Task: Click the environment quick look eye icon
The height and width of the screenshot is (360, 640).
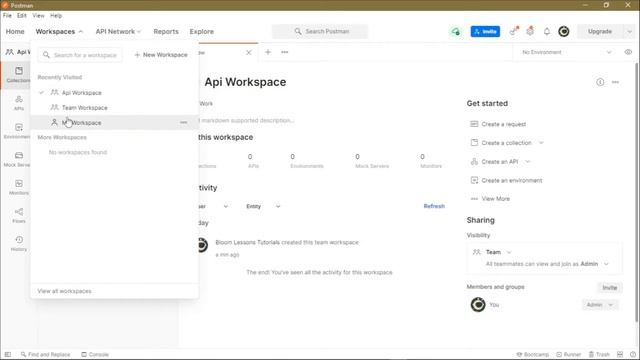Action: tap(628, 52)
